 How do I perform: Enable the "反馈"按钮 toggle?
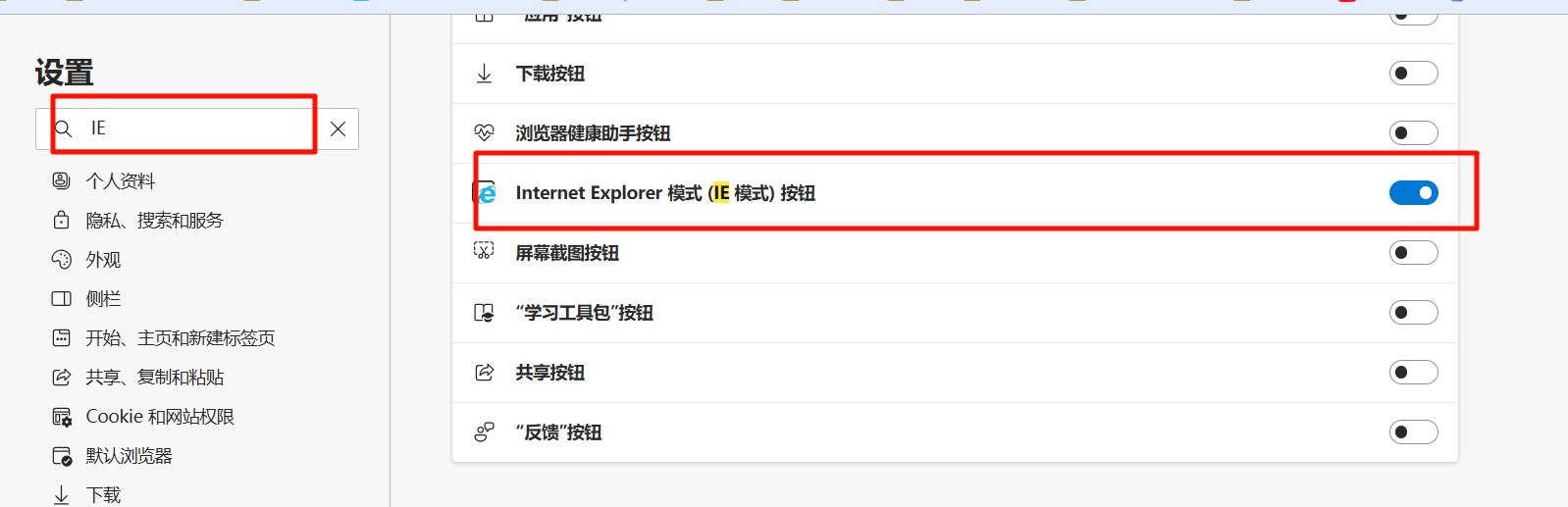coord(1413,432)
